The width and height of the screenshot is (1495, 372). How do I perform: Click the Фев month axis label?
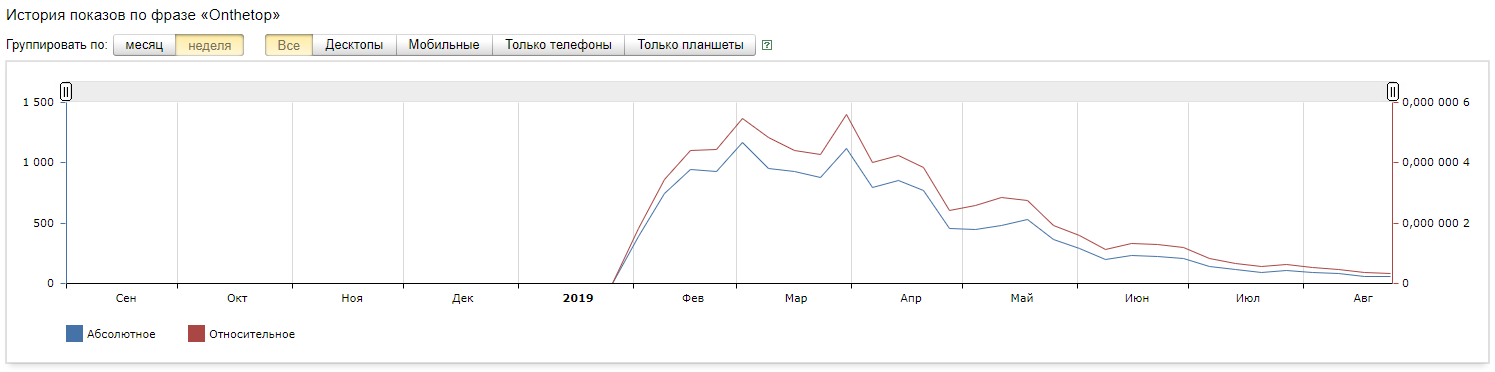click(x=691, y=298)
